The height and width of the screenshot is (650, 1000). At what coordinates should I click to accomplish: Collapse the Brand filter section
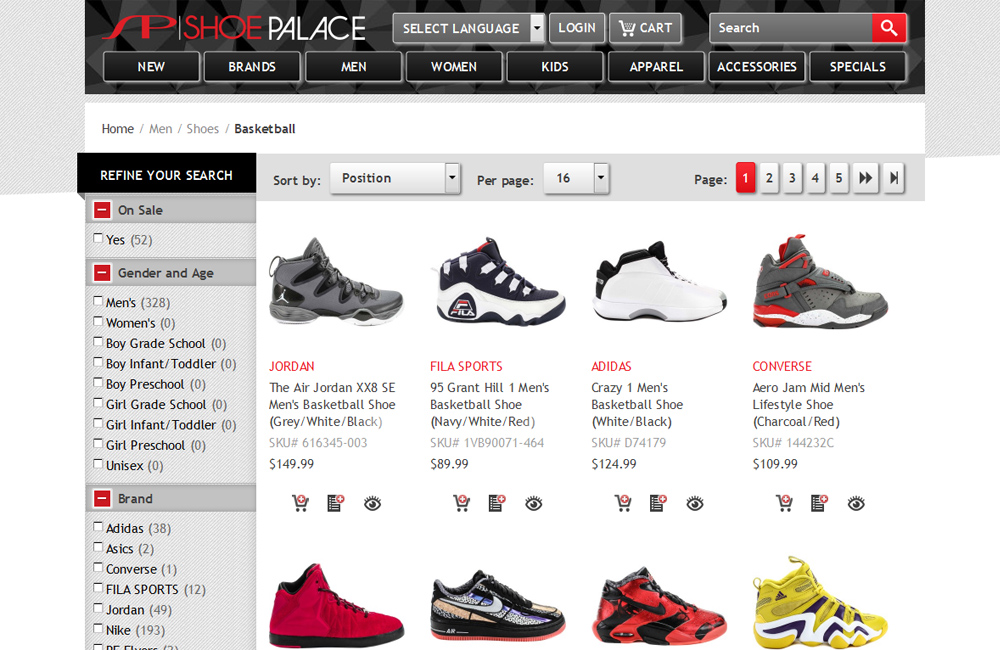point(102,498)
